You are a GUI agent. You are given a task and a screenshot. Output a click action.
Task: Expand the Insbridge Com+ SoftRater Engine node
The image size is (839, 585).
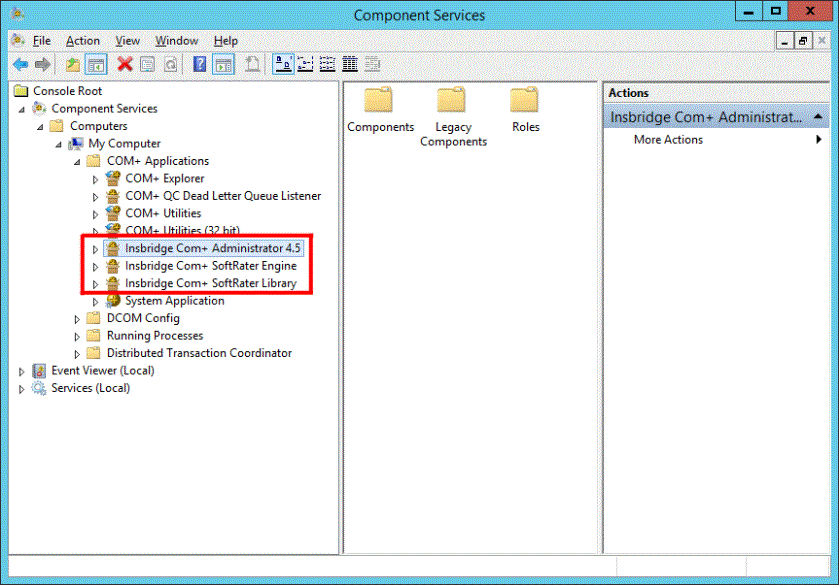95,265
